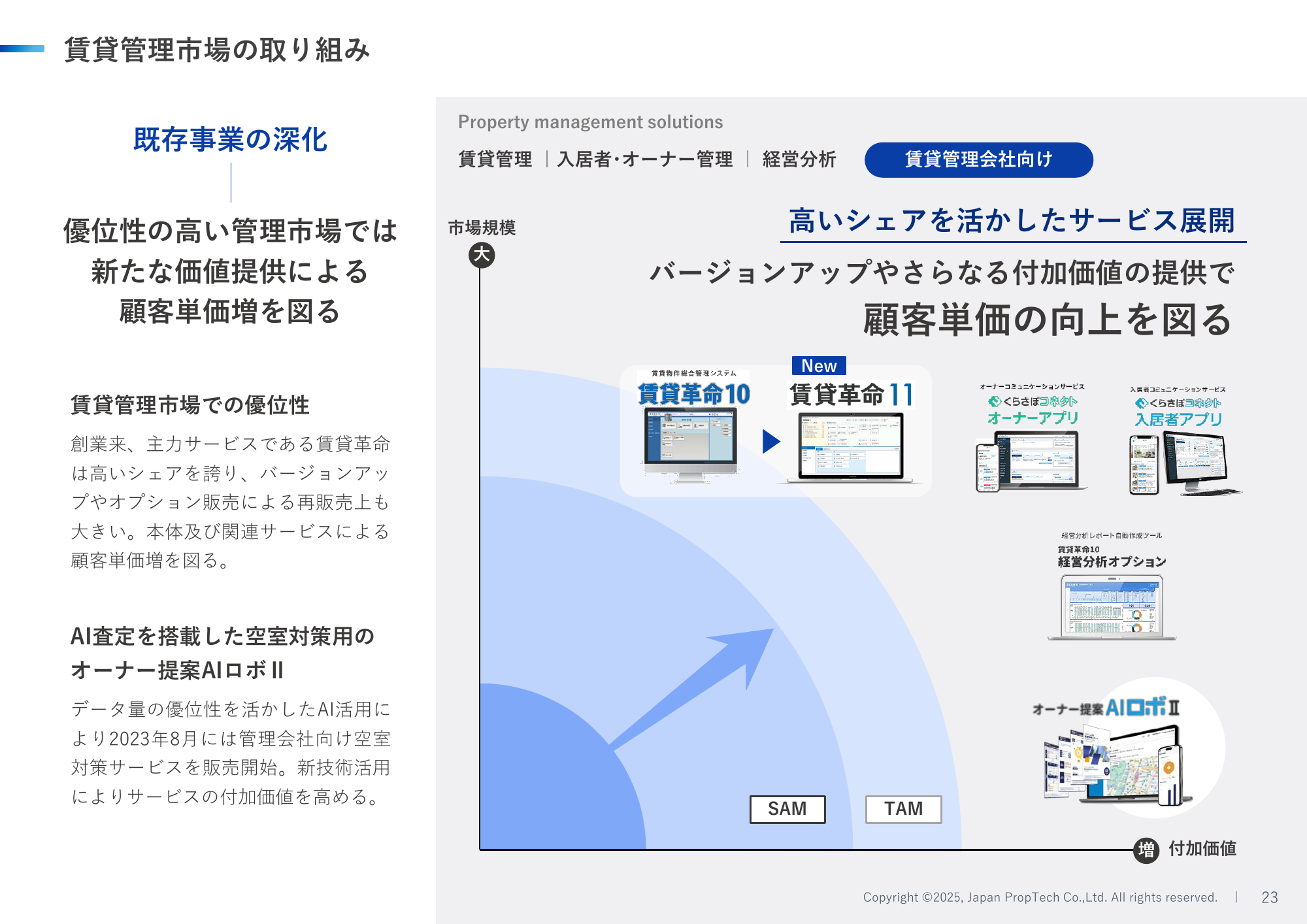Click the blue play triangle between products
This screenshot has height=924, width=1307.
pos(771,441)
